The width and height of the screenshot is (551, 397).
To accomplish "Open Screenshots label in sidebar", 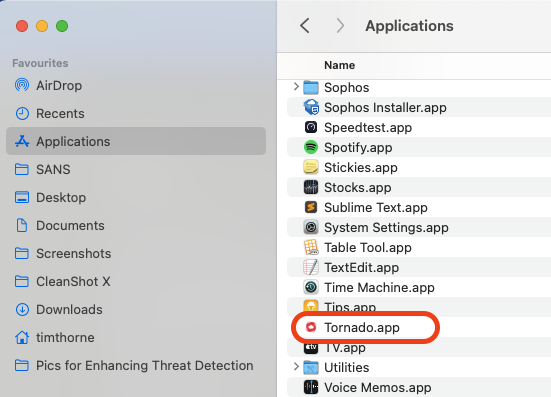I will point(73,253).
